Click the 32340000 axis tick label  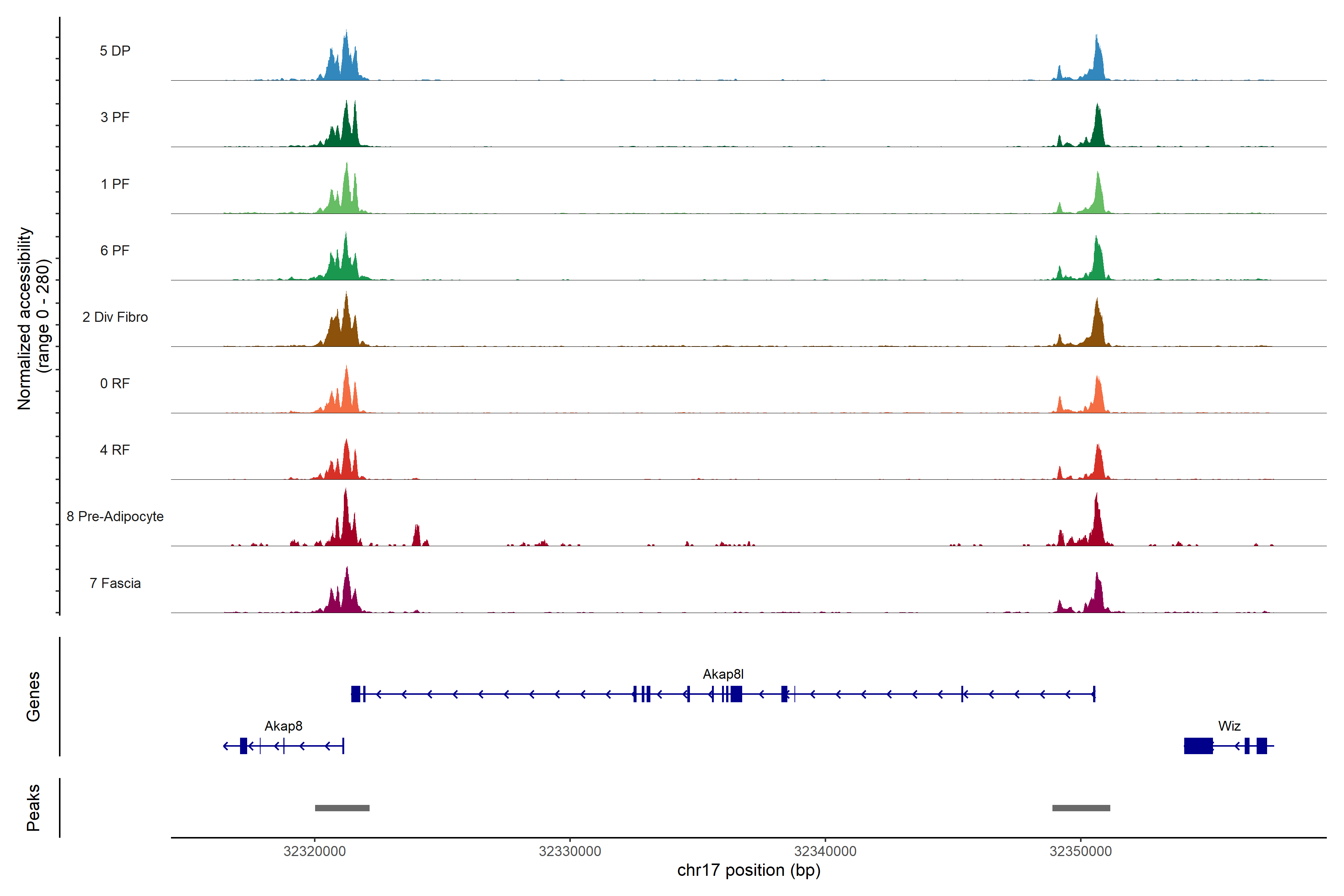[825, 852]
